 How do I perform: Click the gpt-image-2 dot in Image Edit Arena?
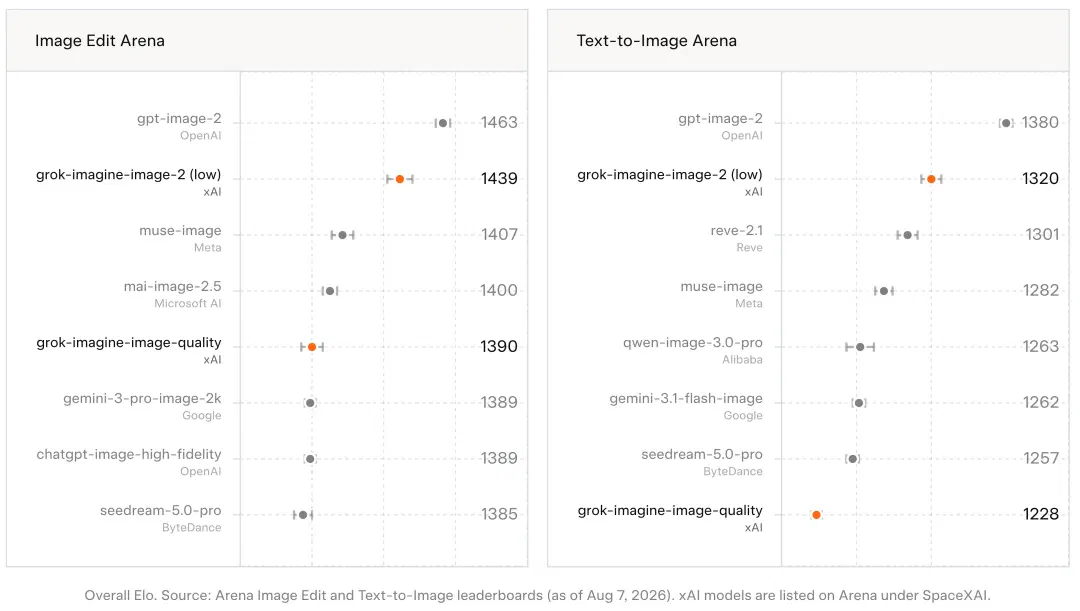443,123
